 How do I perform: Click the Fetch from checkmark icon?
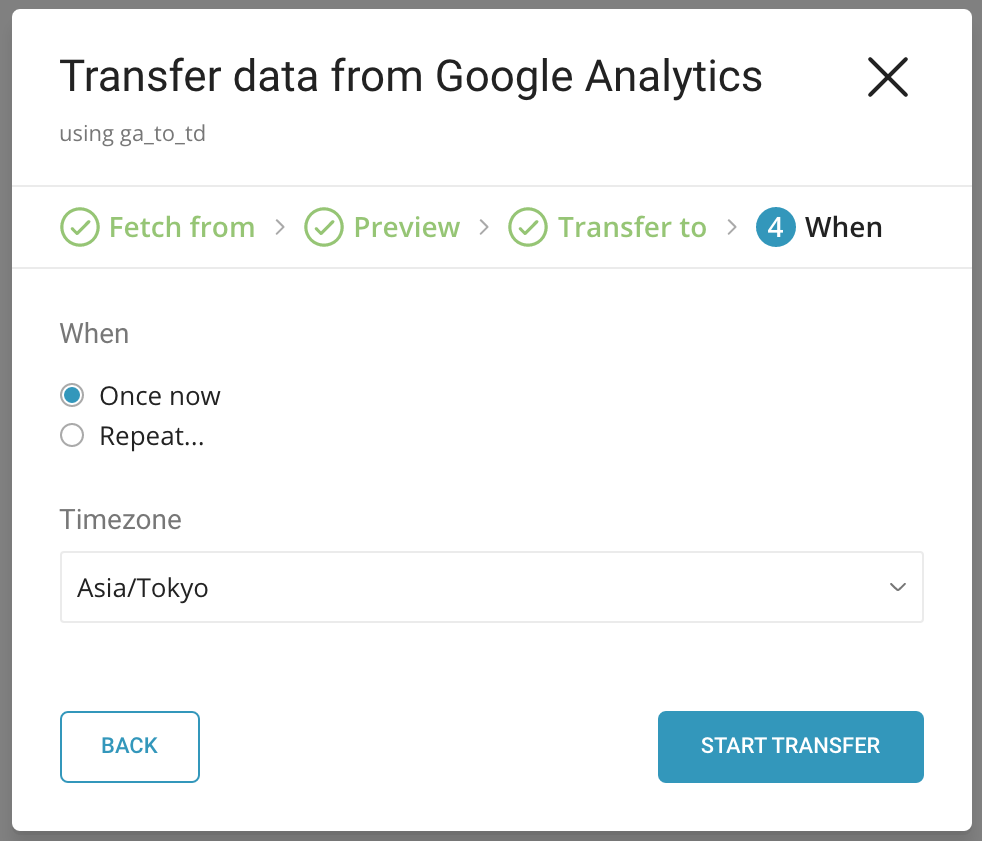(79, 228)
